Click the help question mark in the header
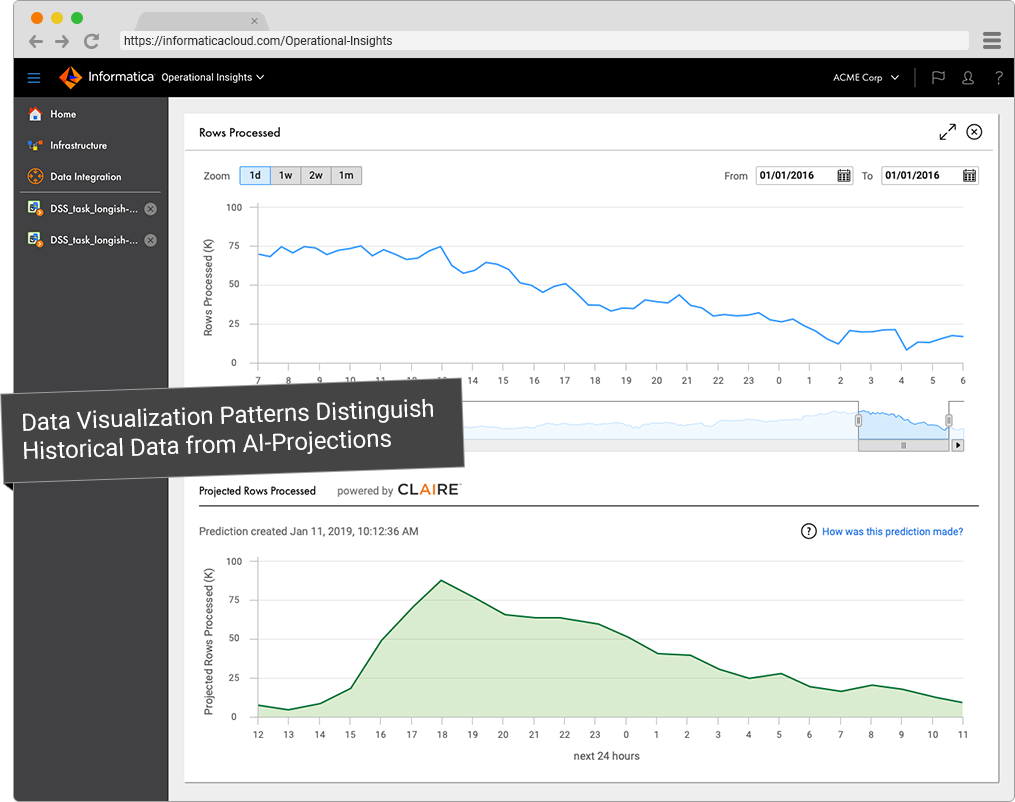The height and width of the screenshot is (802, 1015). 999,78
